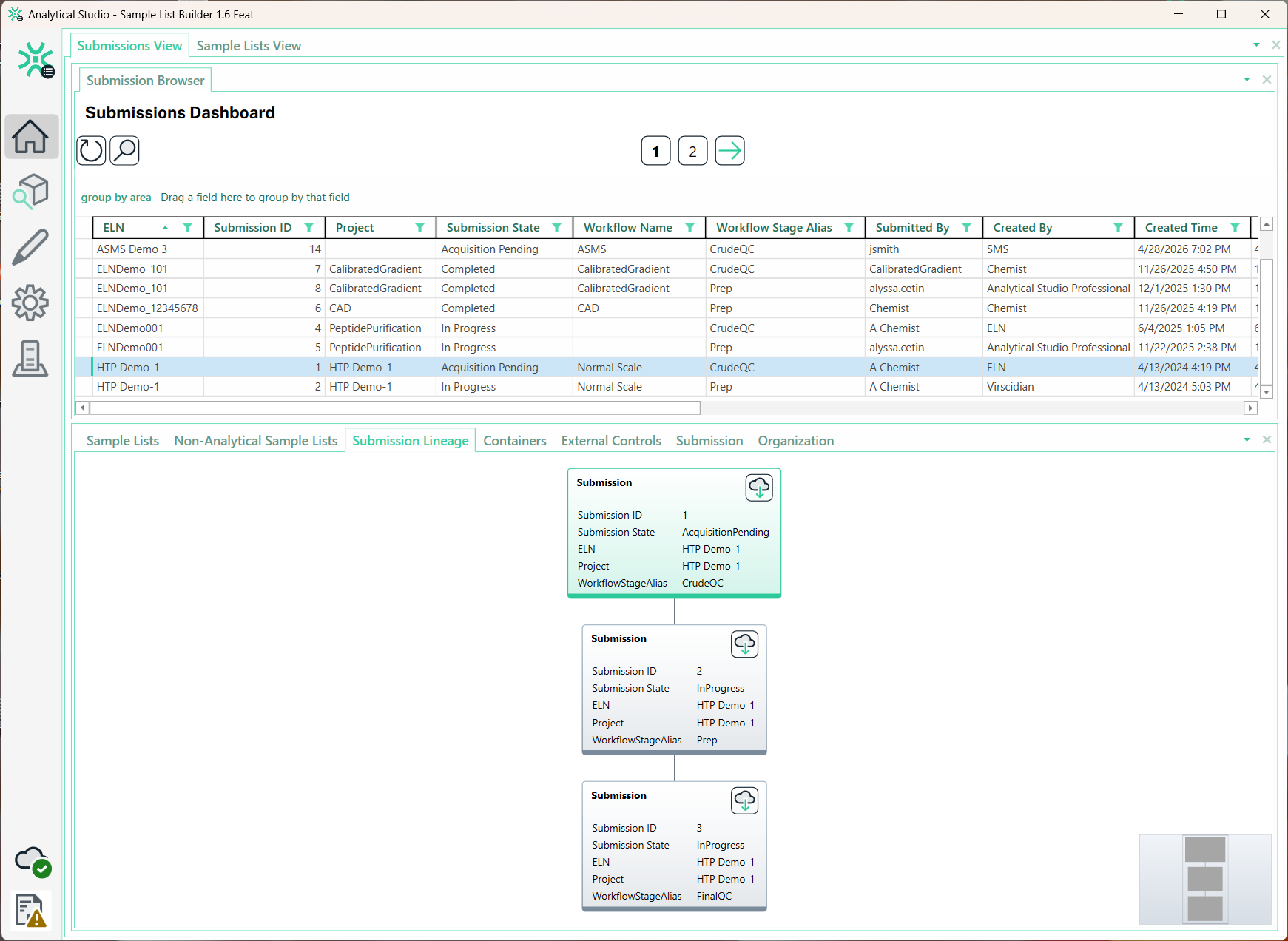Open the Submission ID column filter
1288x941 pixels.
coord(309,227)
